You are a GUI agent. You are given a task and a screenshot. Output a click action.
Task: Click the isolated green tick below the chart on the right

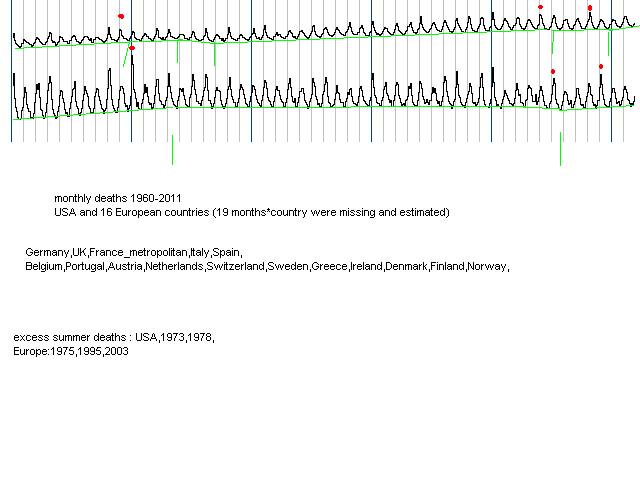tap(560, 149)
